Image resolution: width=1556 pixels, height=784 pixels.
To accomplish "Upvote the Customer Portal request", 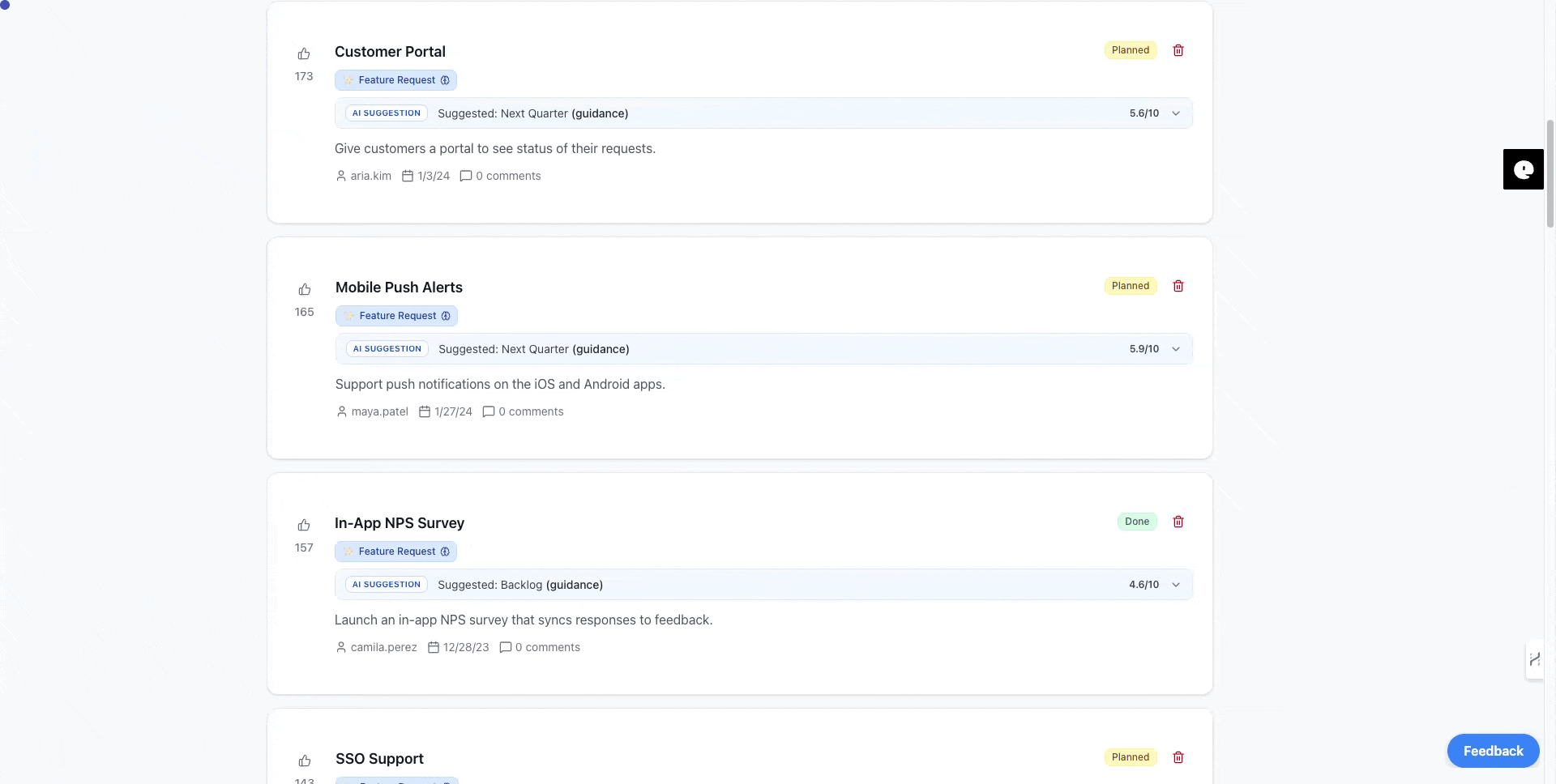I will coord(304,54).
